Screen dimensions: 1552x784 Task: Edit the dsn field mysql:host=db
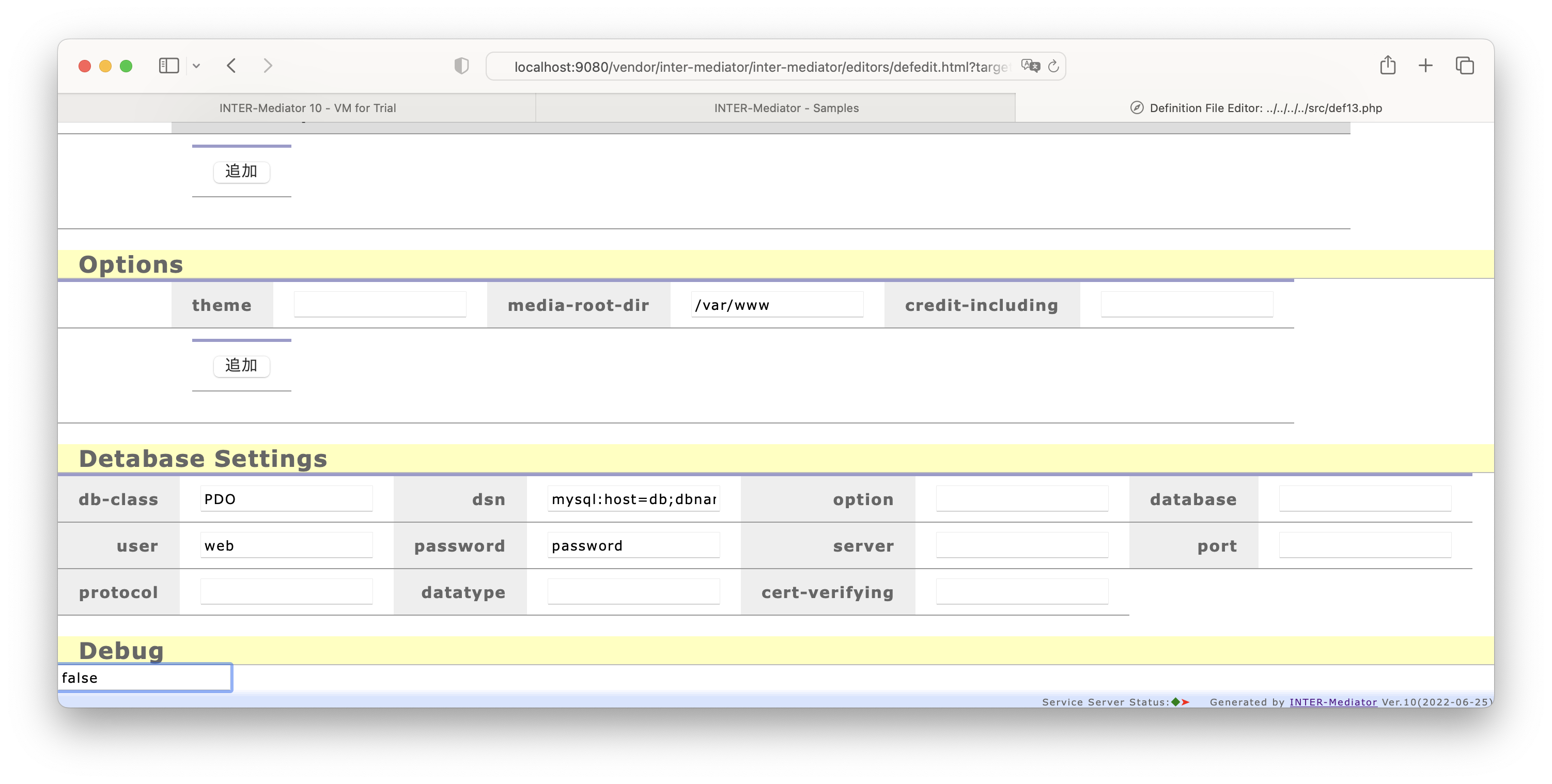tap(634, 498)
